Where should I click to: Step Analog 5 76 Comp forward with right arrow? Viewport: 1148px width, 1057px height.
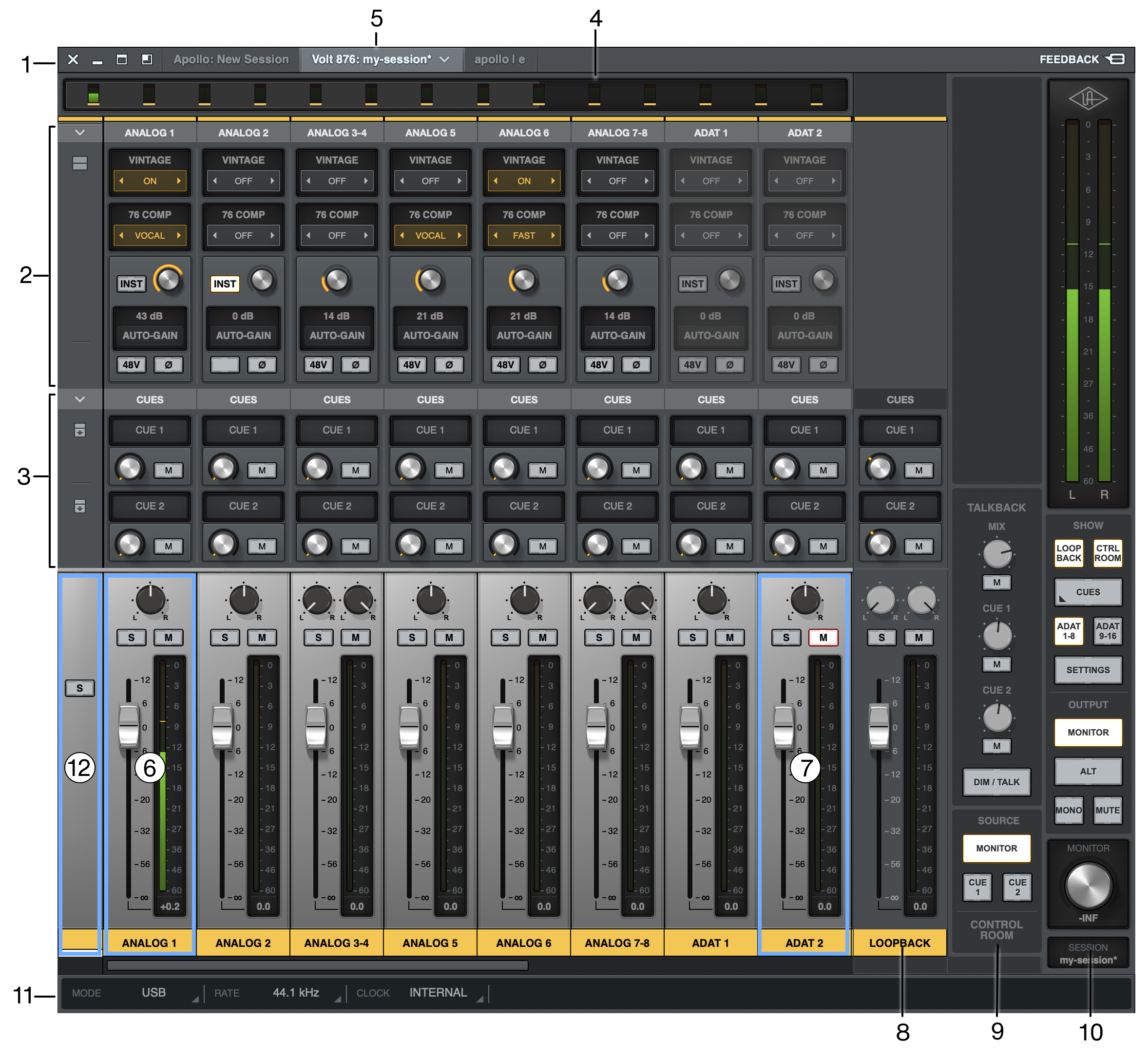coord(459,235)
